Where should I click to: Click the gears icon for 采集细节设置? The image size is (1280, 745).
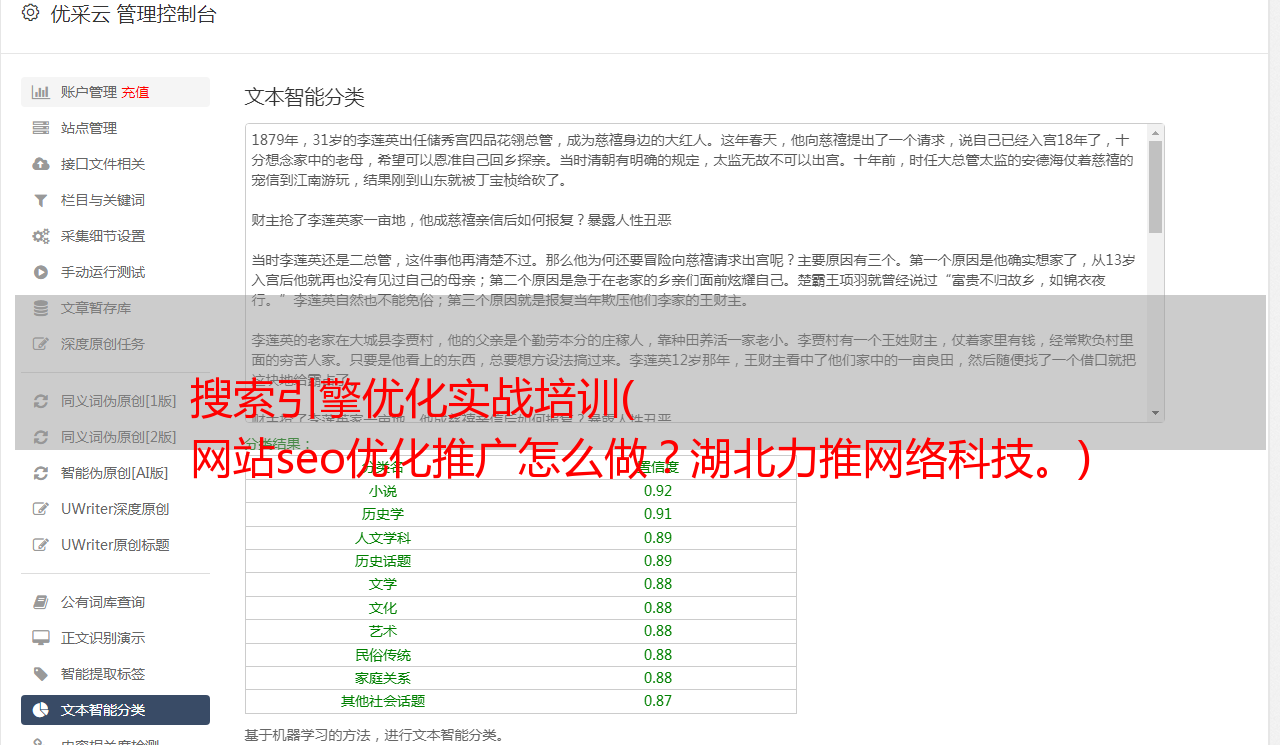click(x=41, y=236)
